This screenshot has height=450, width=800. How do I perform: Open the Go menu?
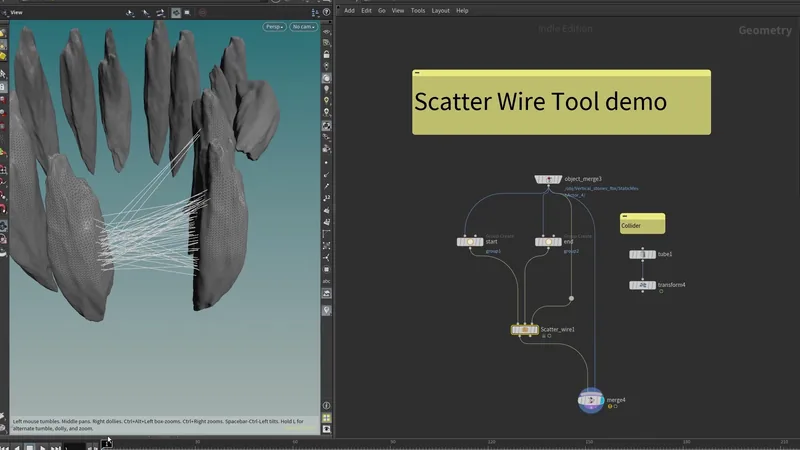click(x=382, y=11)
